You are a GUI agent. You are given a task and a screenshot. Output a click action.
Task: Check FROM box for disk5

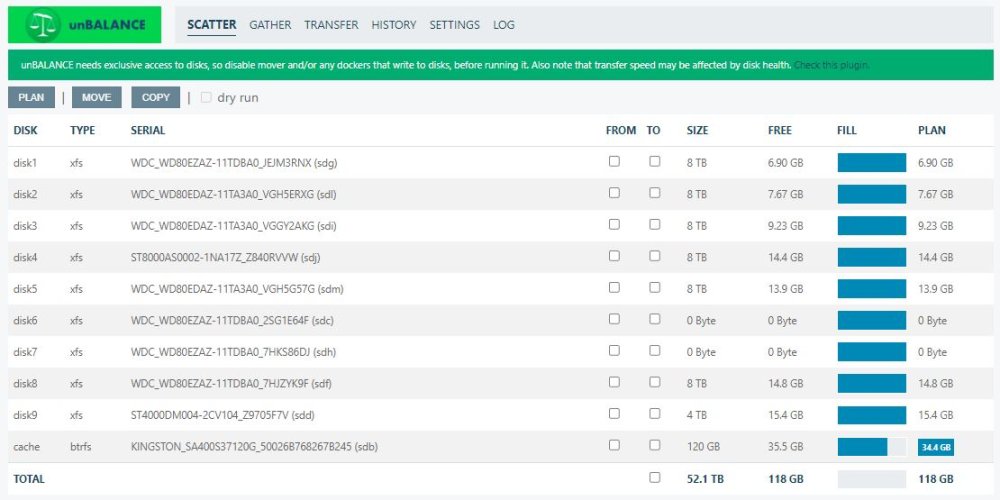[x=614, y=288]
